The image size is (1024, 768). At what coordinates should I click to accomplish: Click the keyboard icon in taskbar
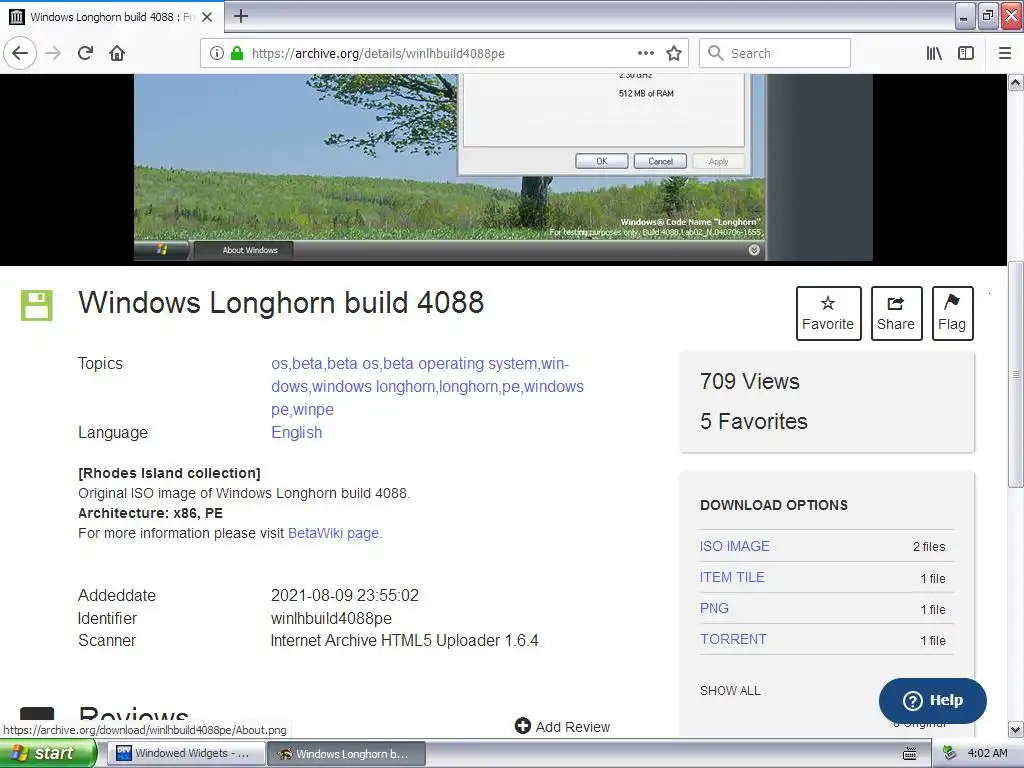910,754
